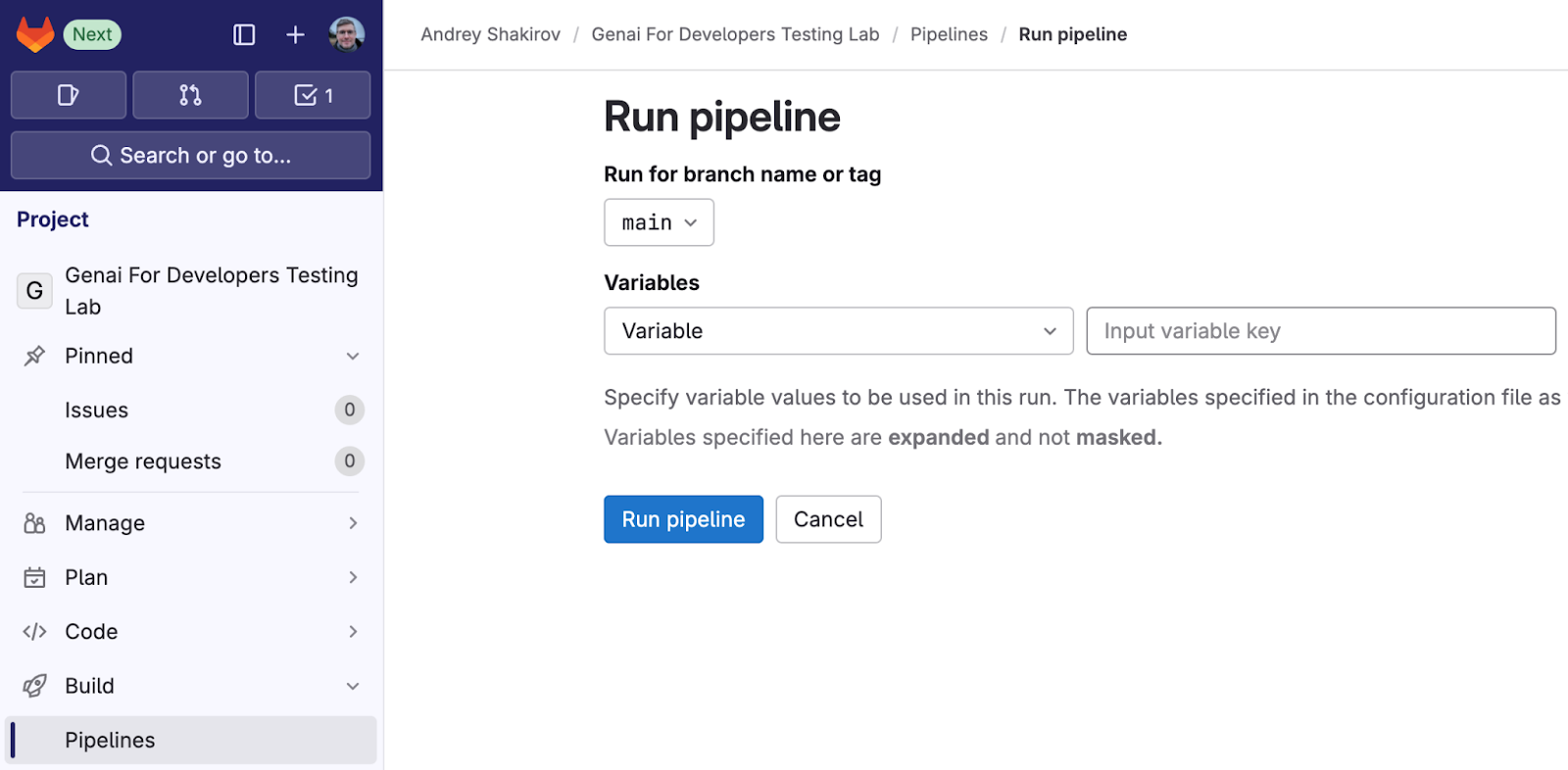Viewport: 1568px width, 770px height.
Task: Open the merge requests shortcut icon
Action: point(190,95)
